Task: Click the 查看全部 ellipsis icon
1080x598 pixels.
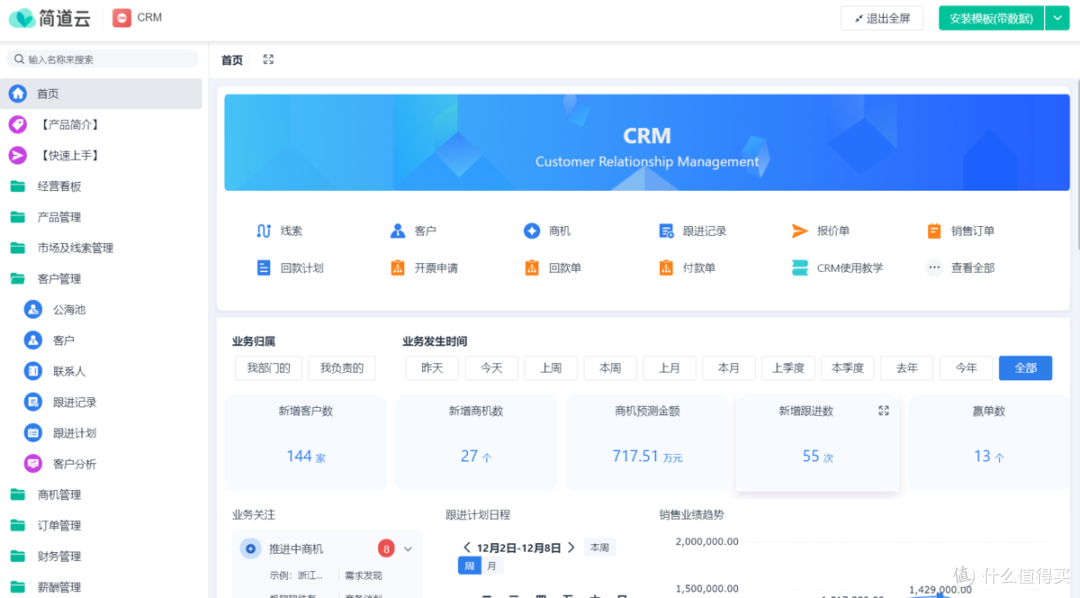Action: click(934, 267)
